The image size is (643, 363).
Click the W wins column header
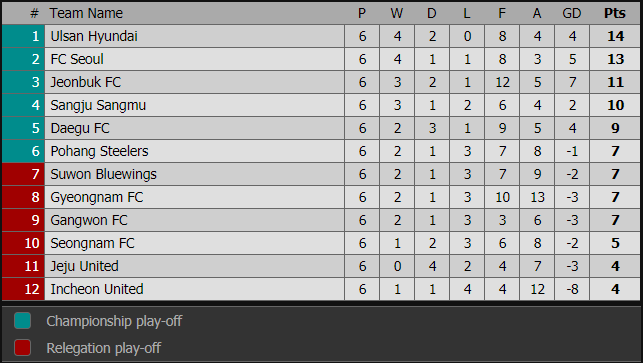397,13
